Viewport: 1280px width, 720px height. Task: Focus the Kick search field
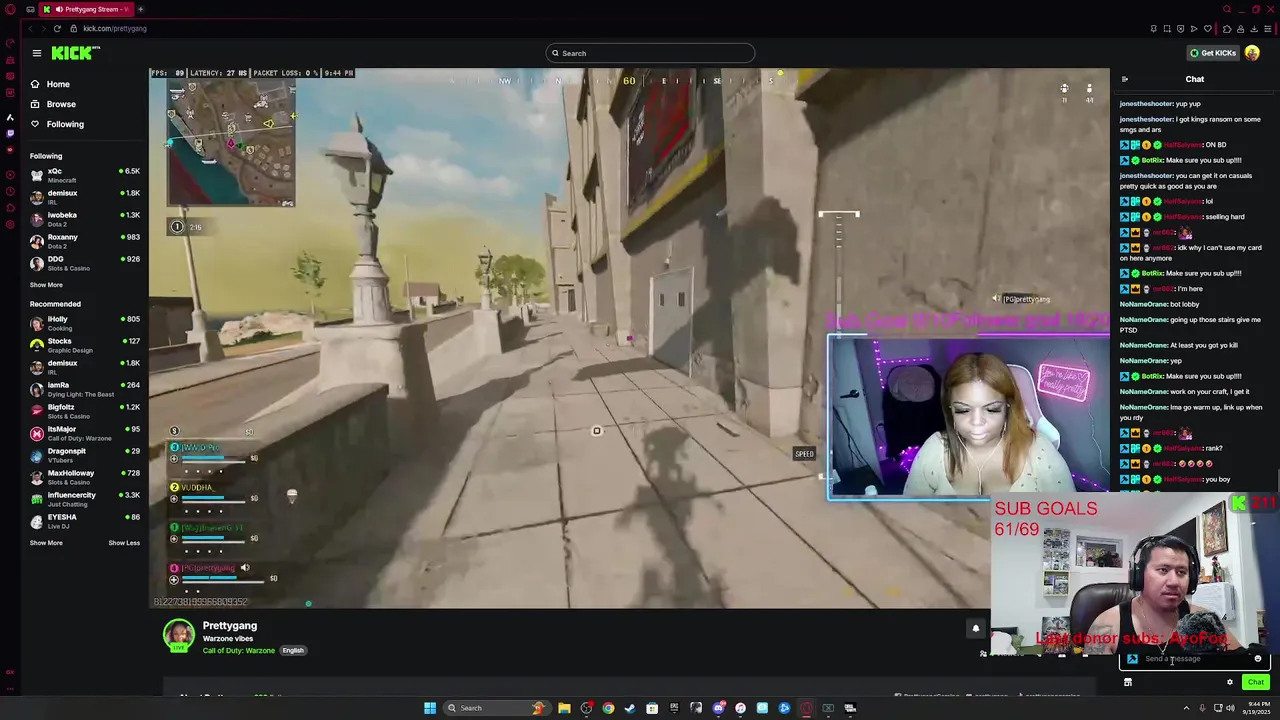(650, 53)
